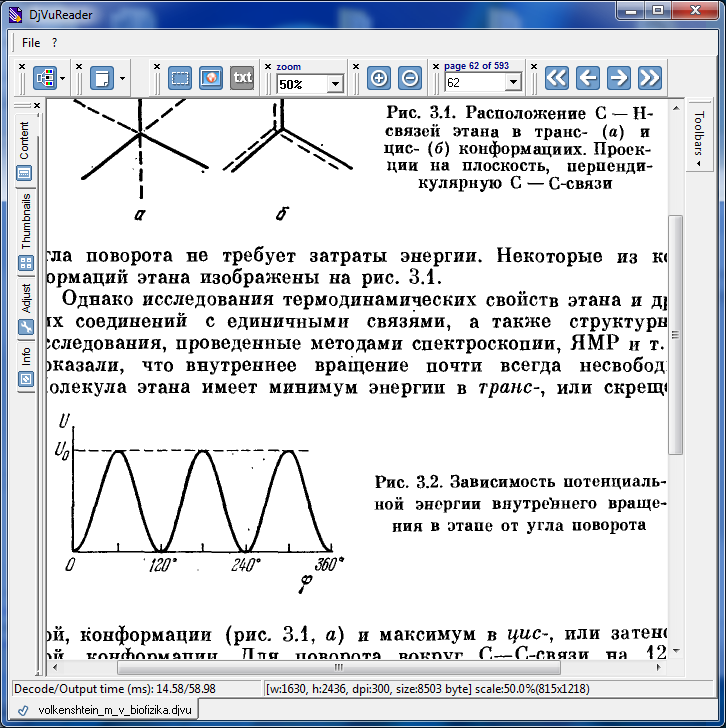This screenshot has width=726, height=728.
Task: Switch to the Thumbnails side tab
Action: pos(26,230)
